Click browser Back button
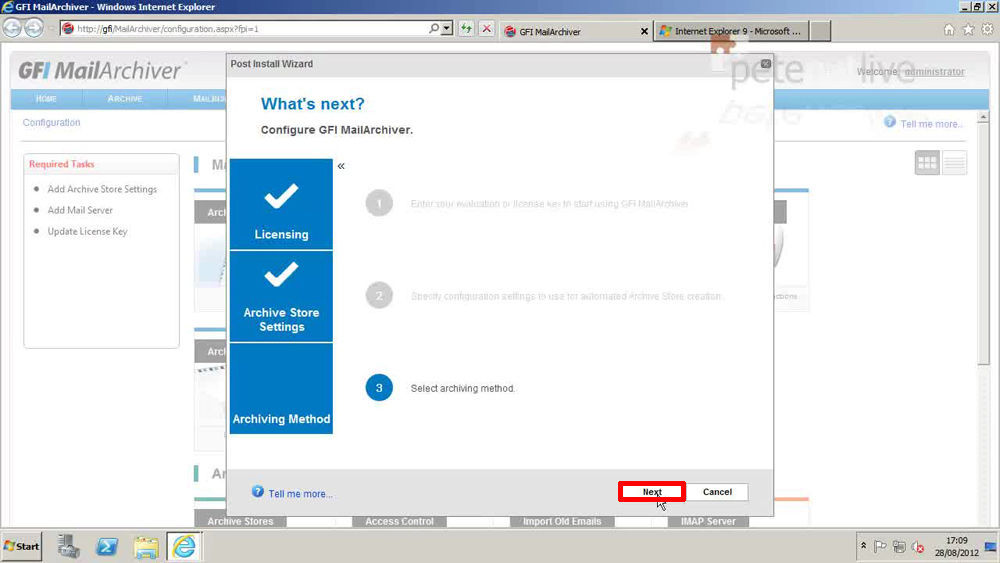This screenshot has height=563, width=1000. (12, 28)
